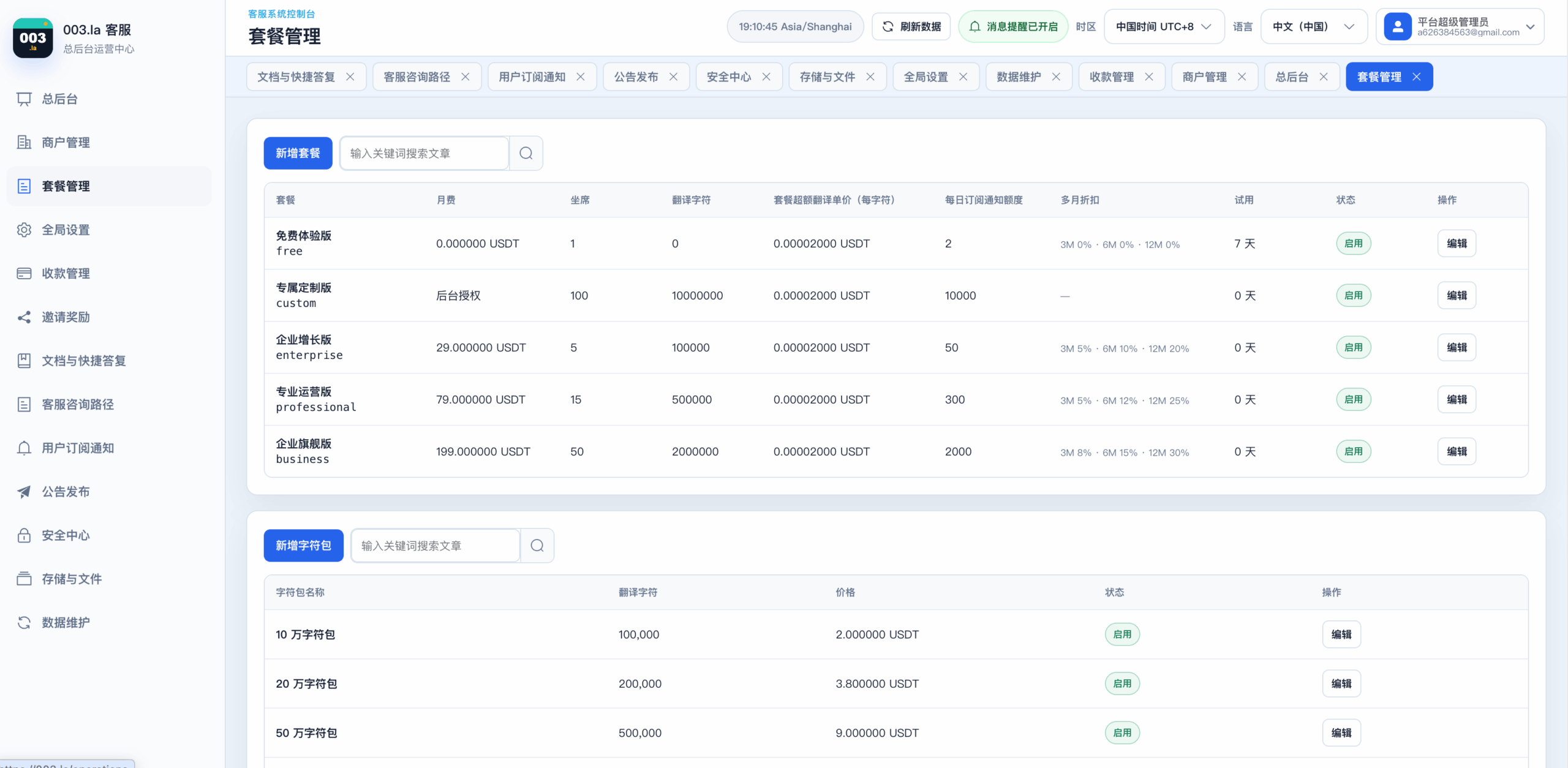This screenshot has height=768, width=1568.
Task: Close the 文档与快捷答复 tab
Action: (x=350, y=77)
